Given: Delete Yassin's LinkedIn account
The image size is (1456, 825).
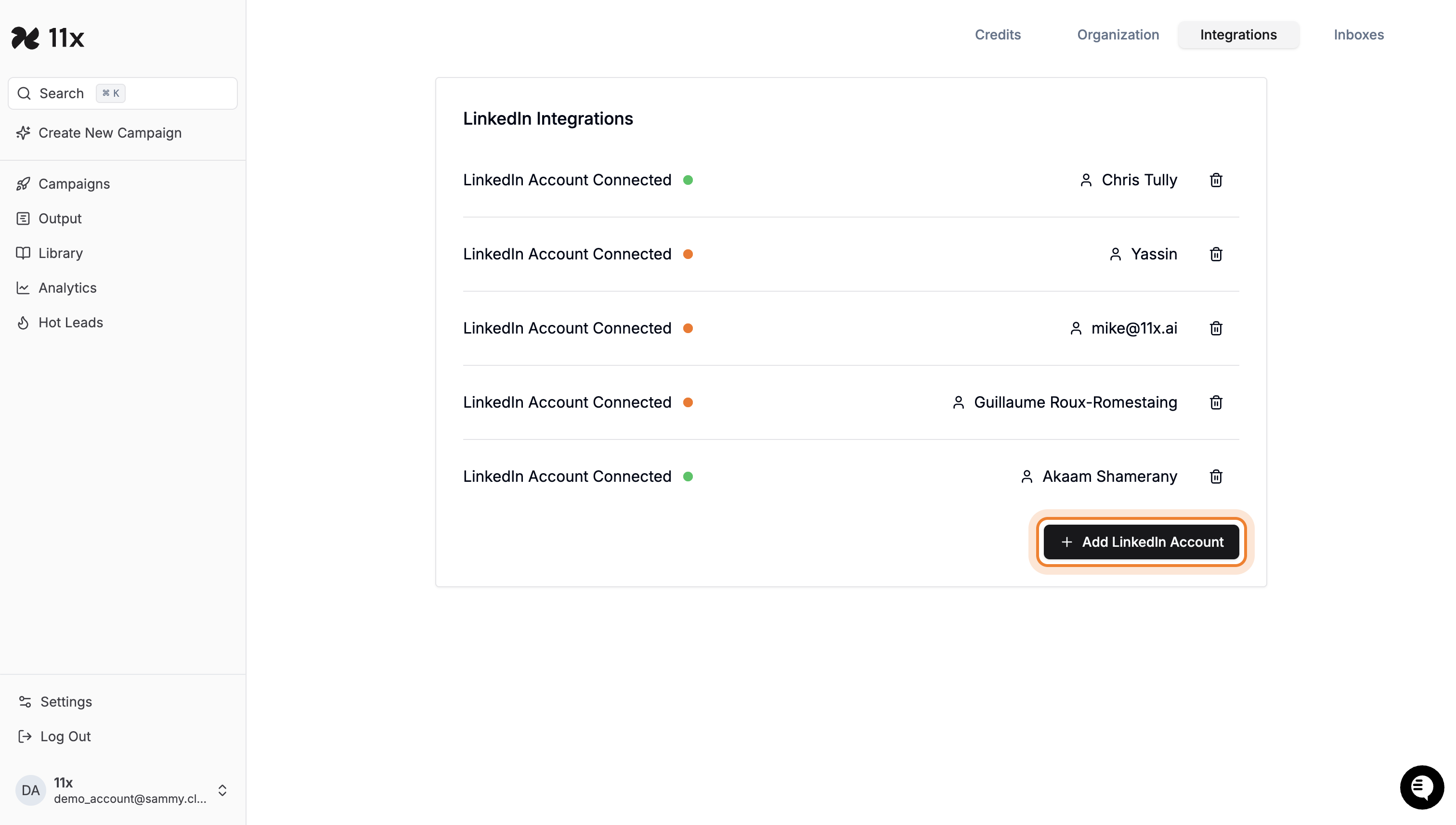Looking at the screenshot, I should 1216,254.
